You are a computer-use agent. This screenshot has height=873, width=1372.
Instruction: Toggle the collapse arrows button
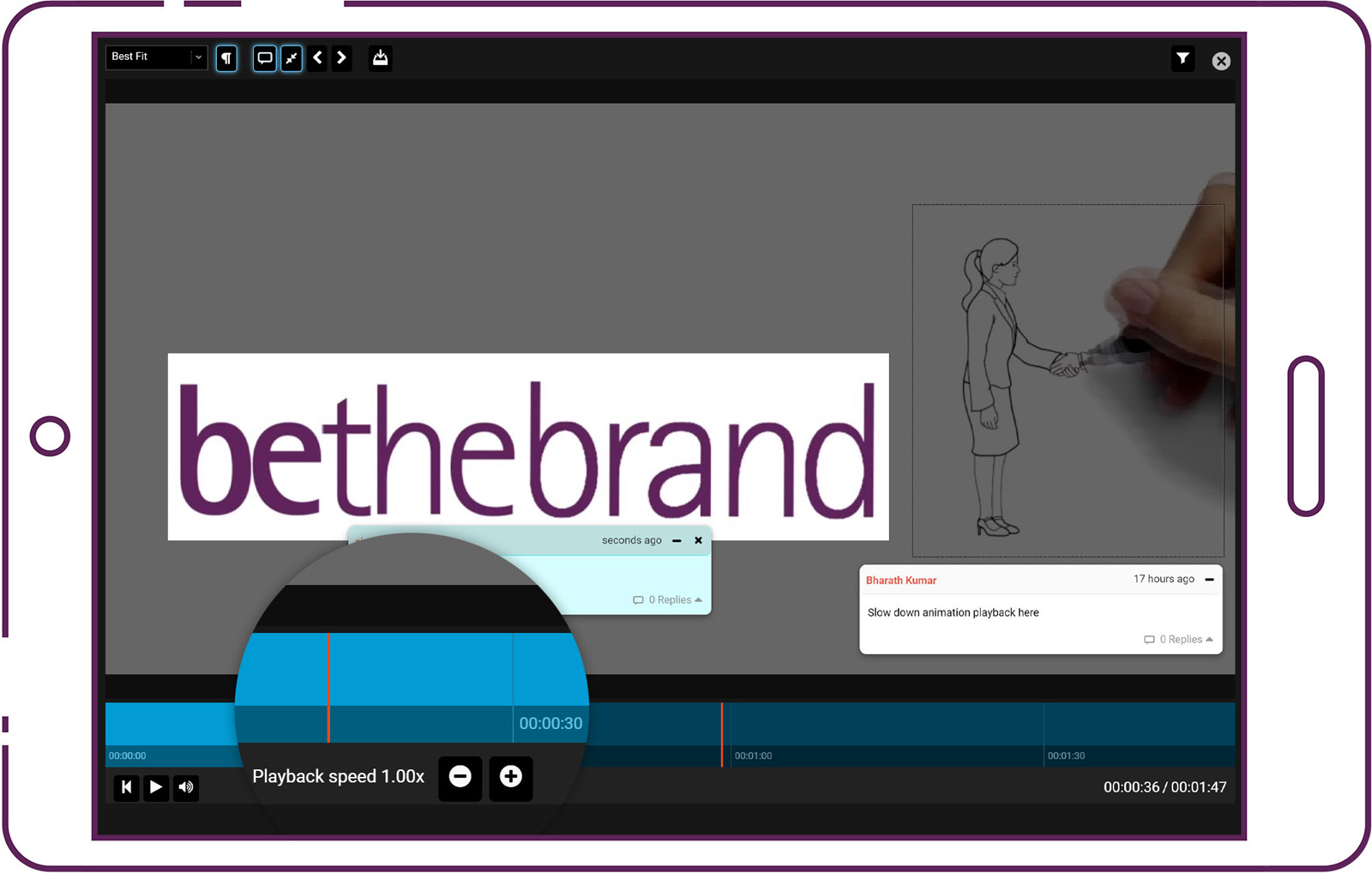(292, 57)
